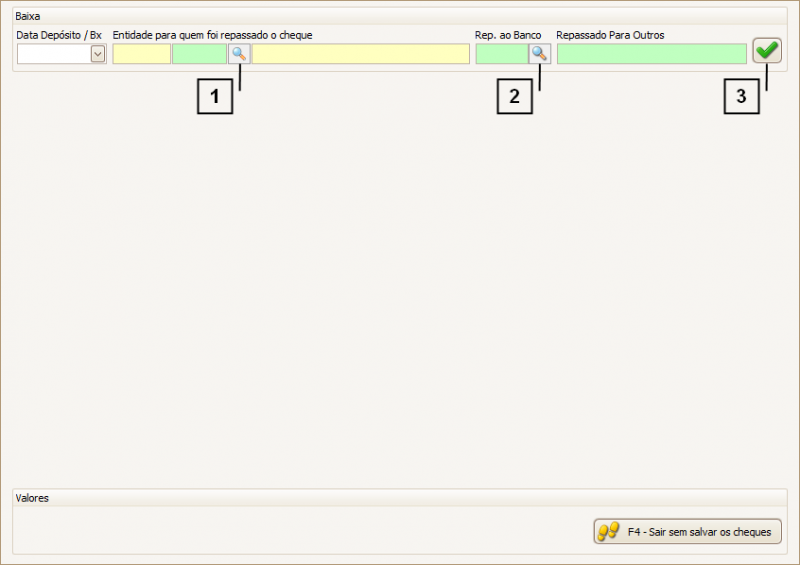Click the long yellow entity name field
Viewport: 800px width, 565px height.
tap(360, 55)
